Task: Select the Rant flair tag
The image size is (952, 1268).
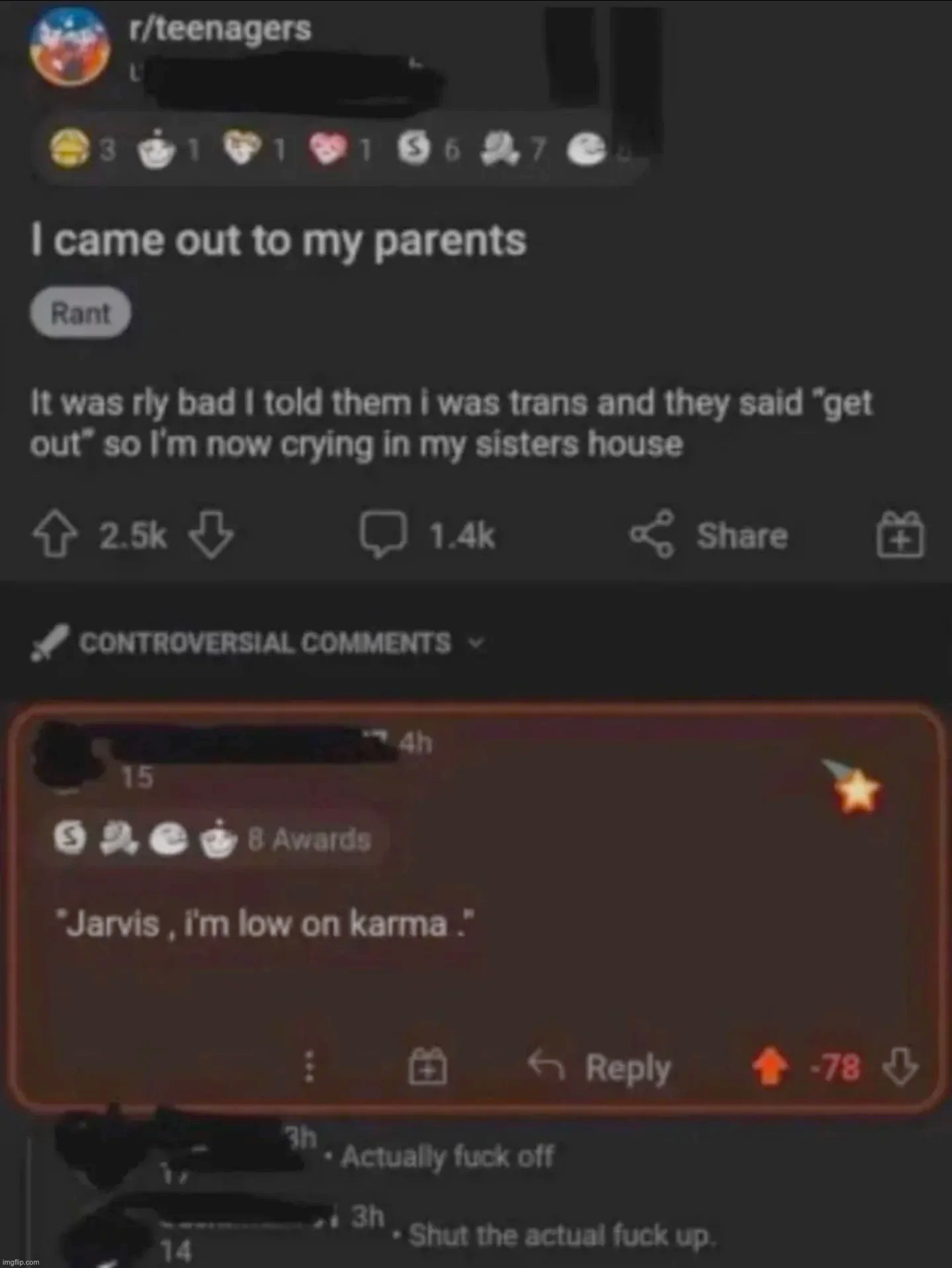Action: coord(81,313)
